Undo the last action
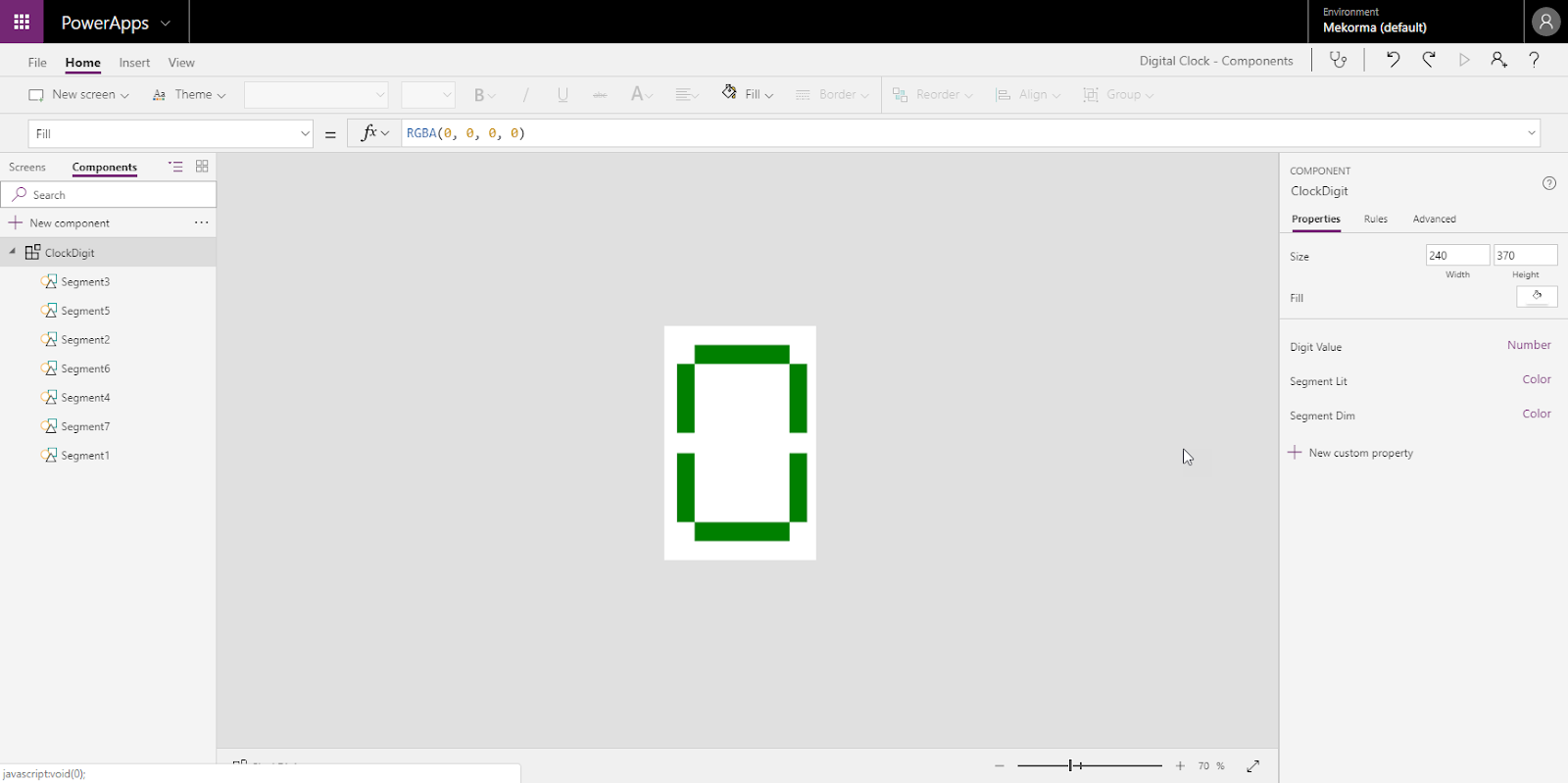 (1393, 60)
